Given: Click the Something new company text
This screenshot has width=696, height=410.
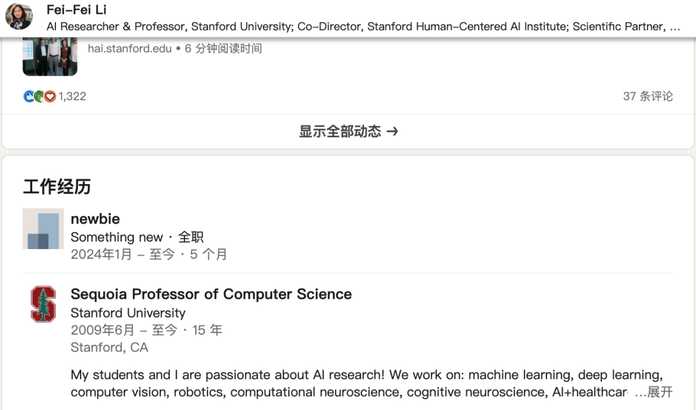Looking at the screenshot, I should (x=116, y=237).
